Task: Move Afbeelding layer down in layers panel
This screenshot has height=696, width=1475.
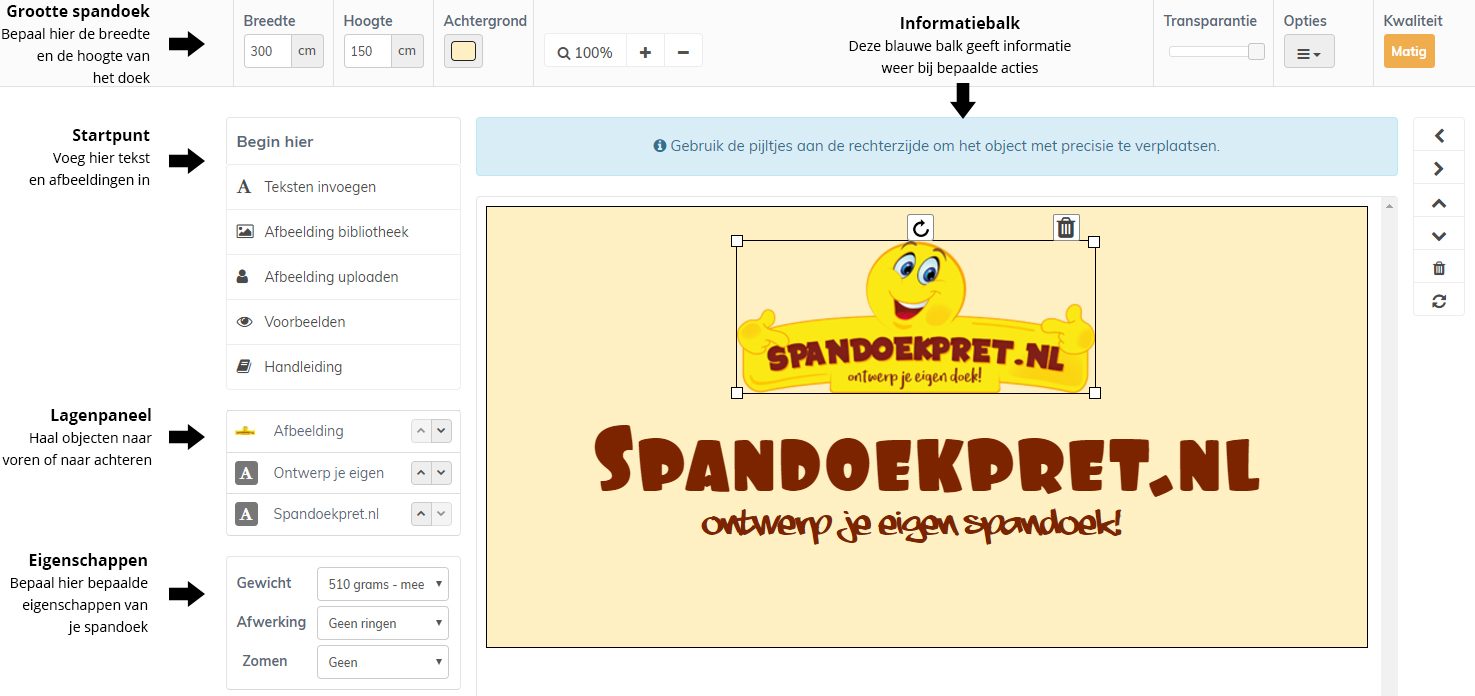Action: pyautogui.click(x=441, y=431)
